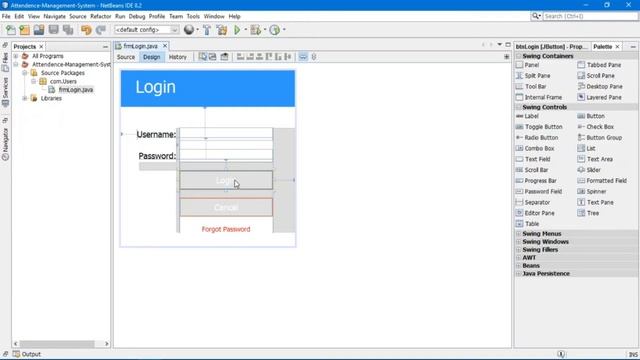
Task: Open the Navigate menu
Action: pyautogui.click(x=54, y=16)
